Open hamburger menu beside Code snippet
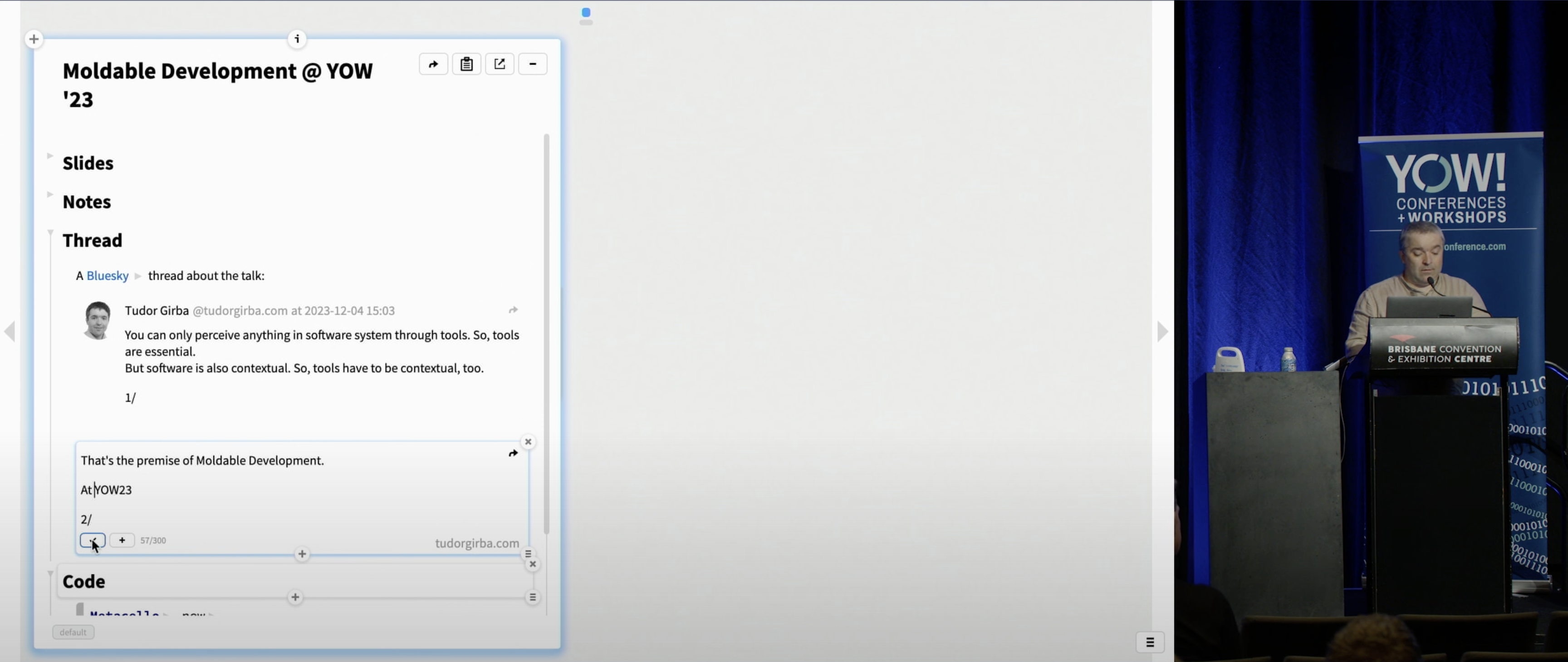The width and height of the screenshot is (1568, 662). (x=533, y=598)
